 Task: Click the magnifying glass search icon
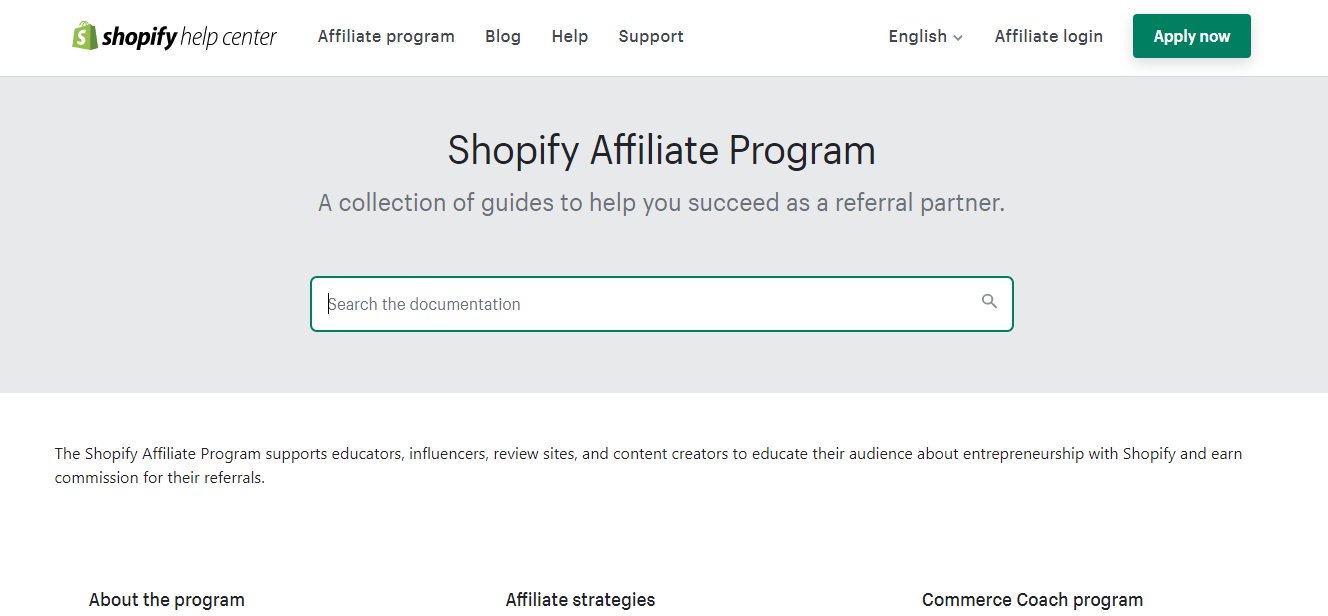tap(989, 301)
